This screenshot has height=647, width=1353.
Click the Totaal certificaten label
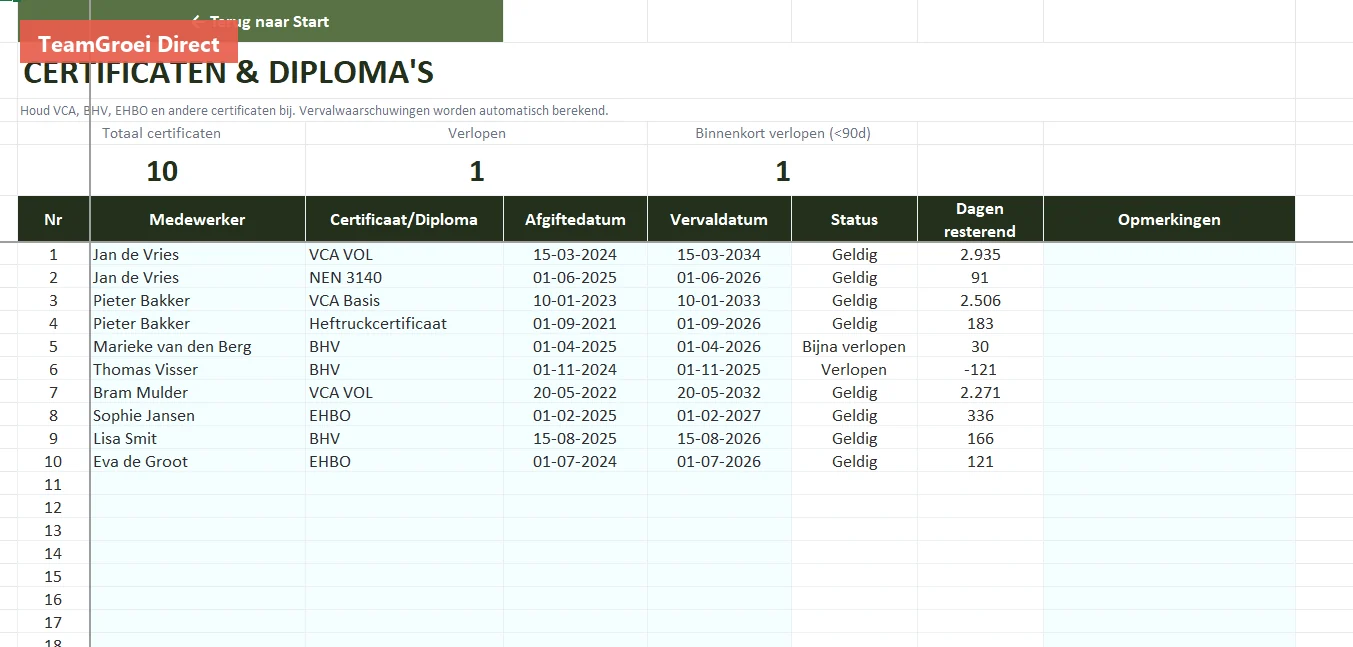coord(161,133)
